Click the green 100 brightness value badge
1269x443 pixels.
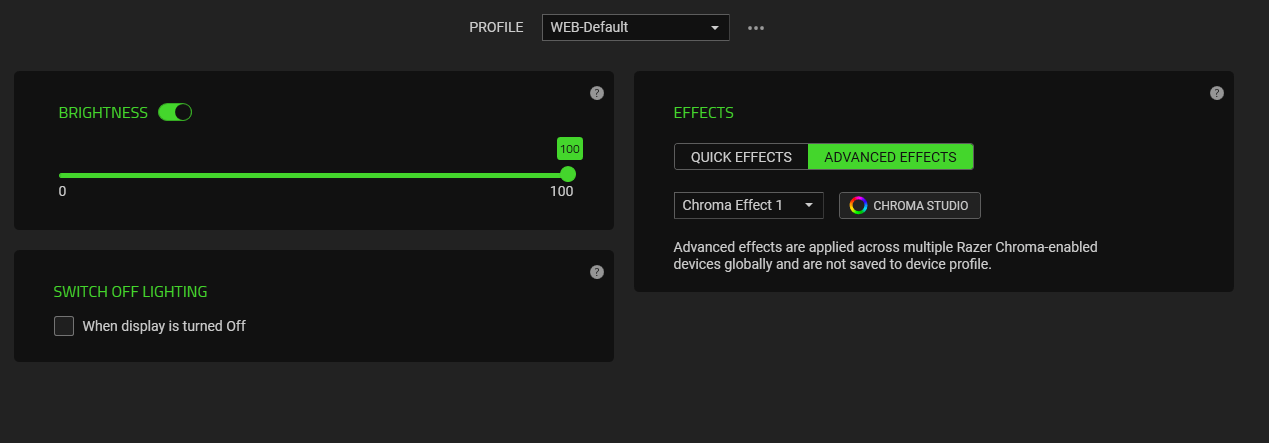click(569, 149)
